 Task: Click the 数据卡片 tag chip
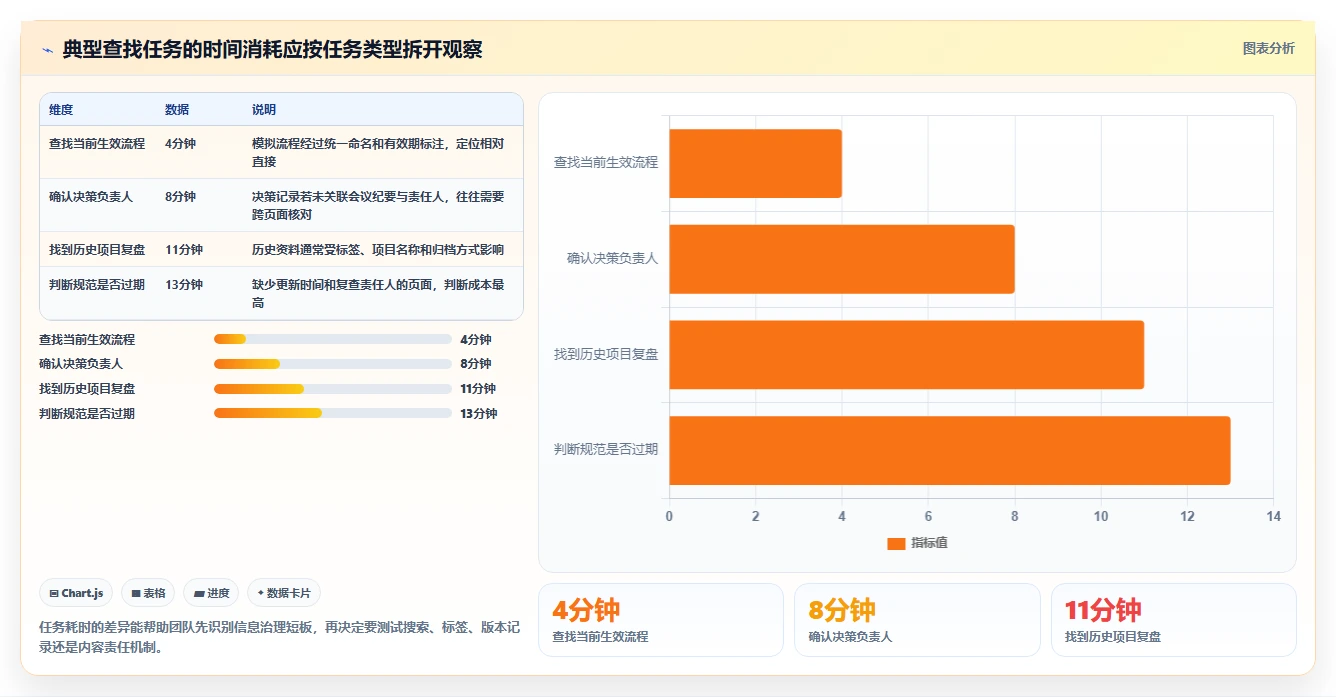pos(284,593)
